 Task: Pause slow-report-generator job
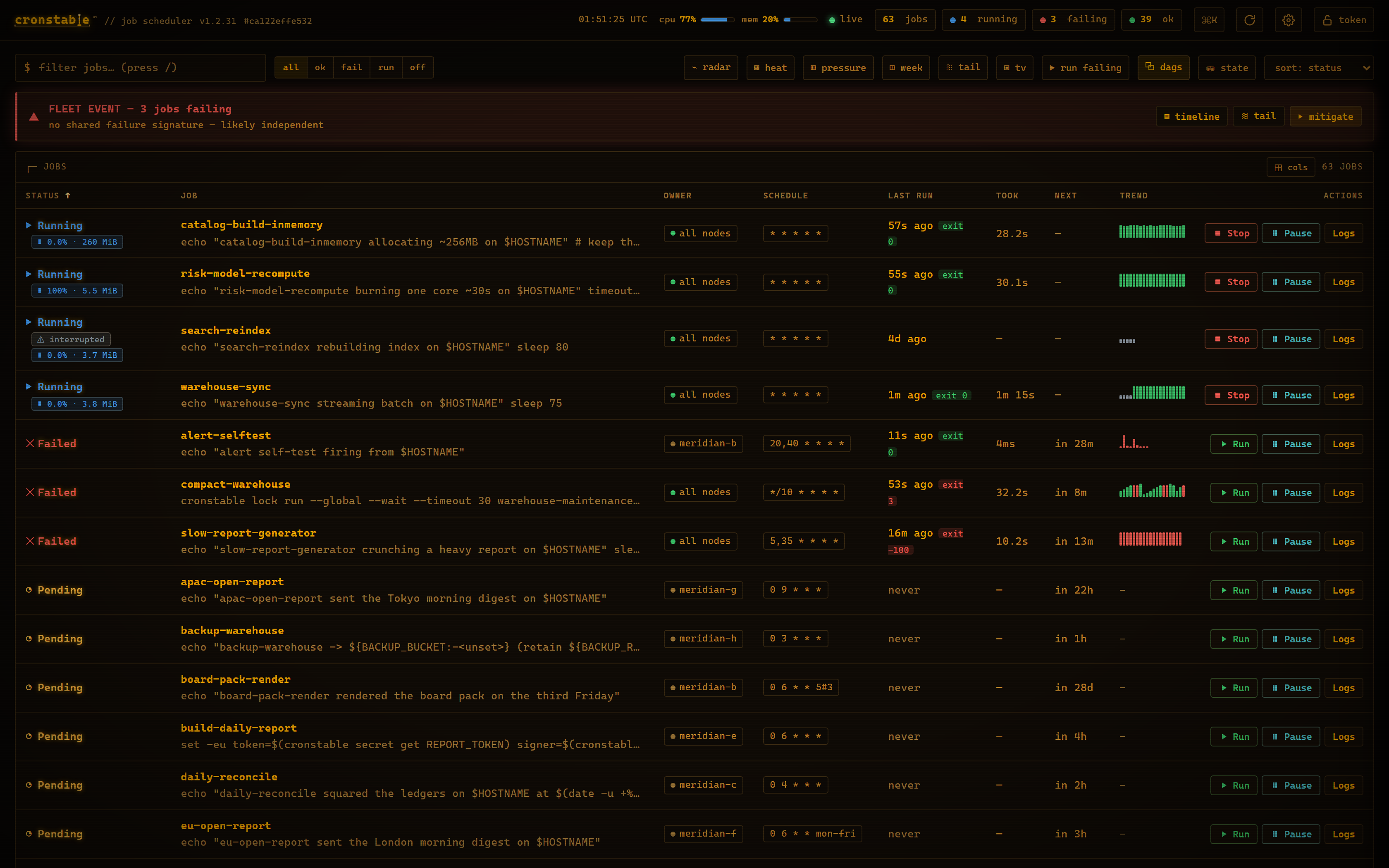[1291, 542]
